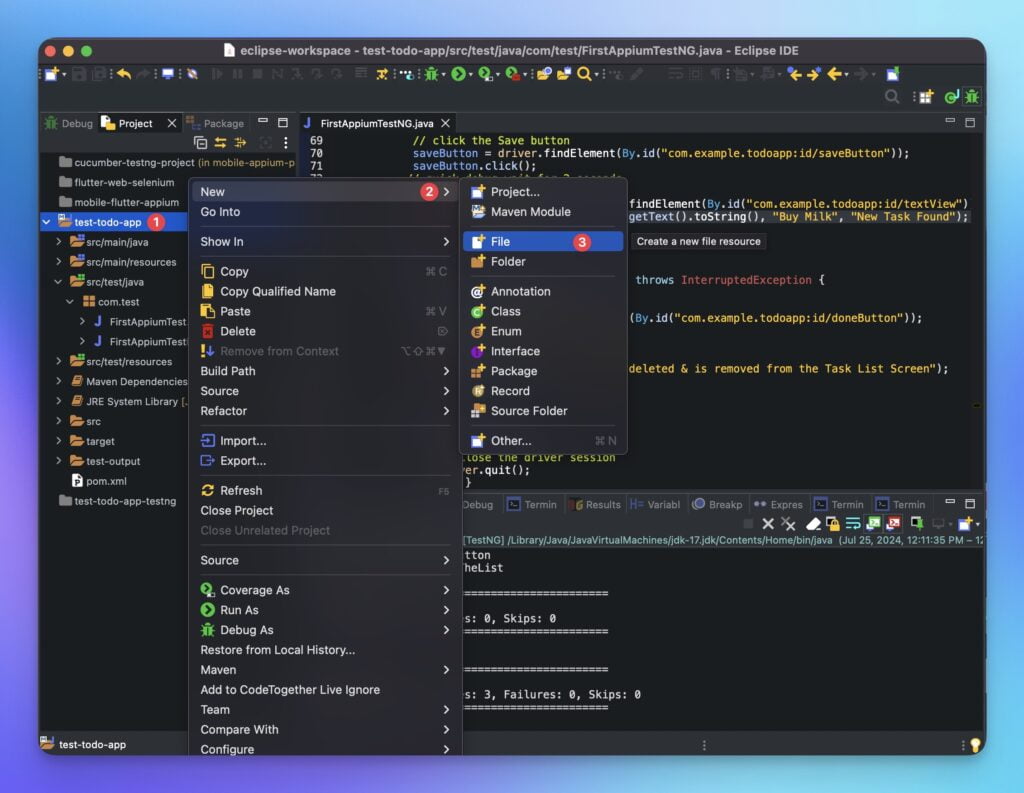Toggle show console on standard output change
The image size is (1024, 793).
click(x=873, y=523)
